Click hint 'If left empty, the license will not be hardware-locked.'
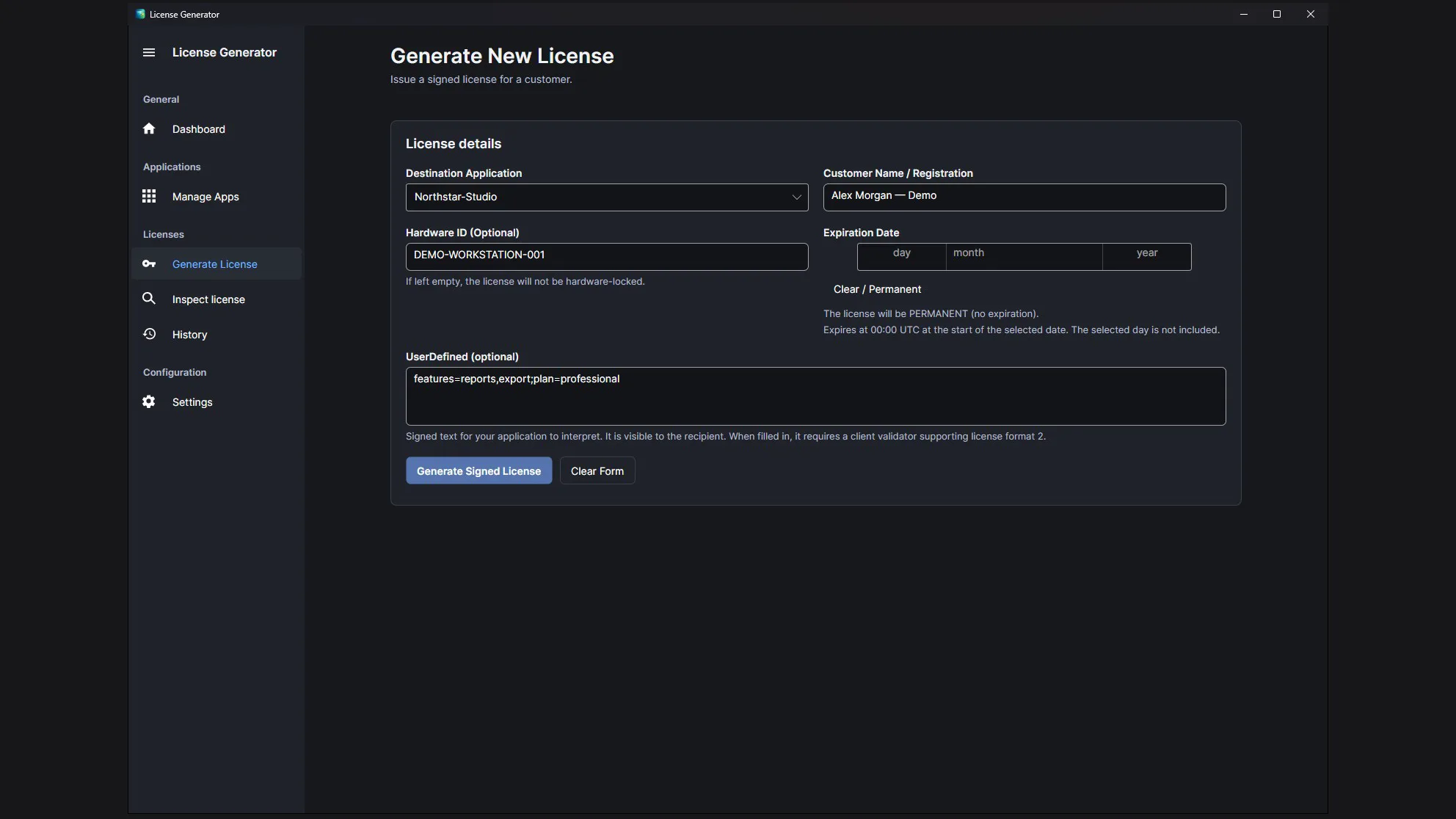The width and height of the screenshot is (1456, 819). (525, 282)
